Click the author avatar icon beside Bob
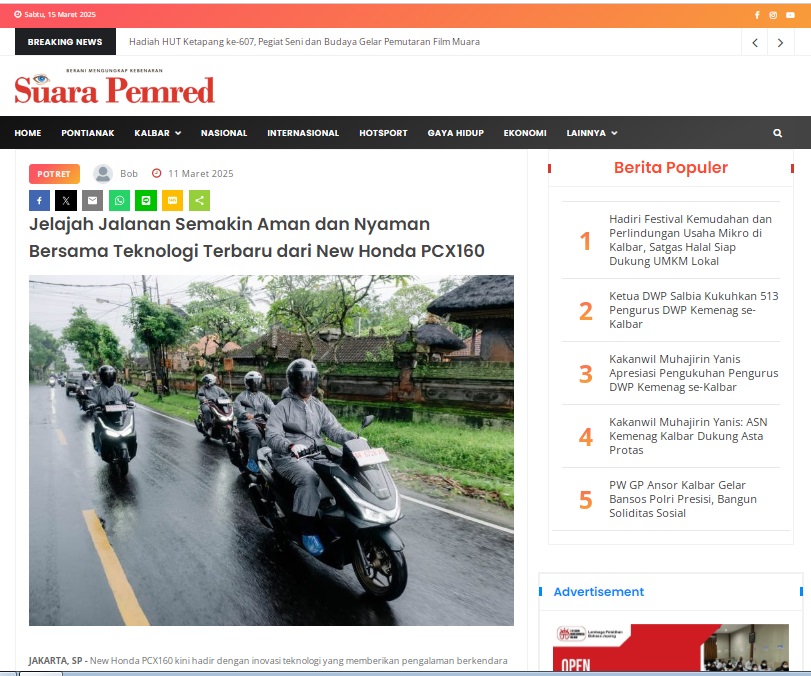 (103, 174)
